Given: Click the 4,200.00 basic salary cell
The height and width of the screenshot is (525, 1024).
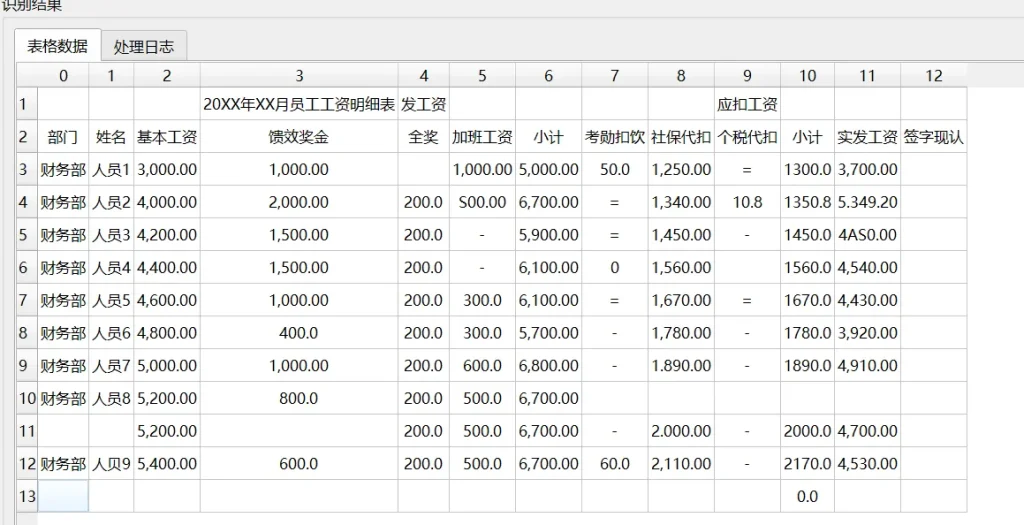Looking at the screenshot, I should click(x=167, y=235).
